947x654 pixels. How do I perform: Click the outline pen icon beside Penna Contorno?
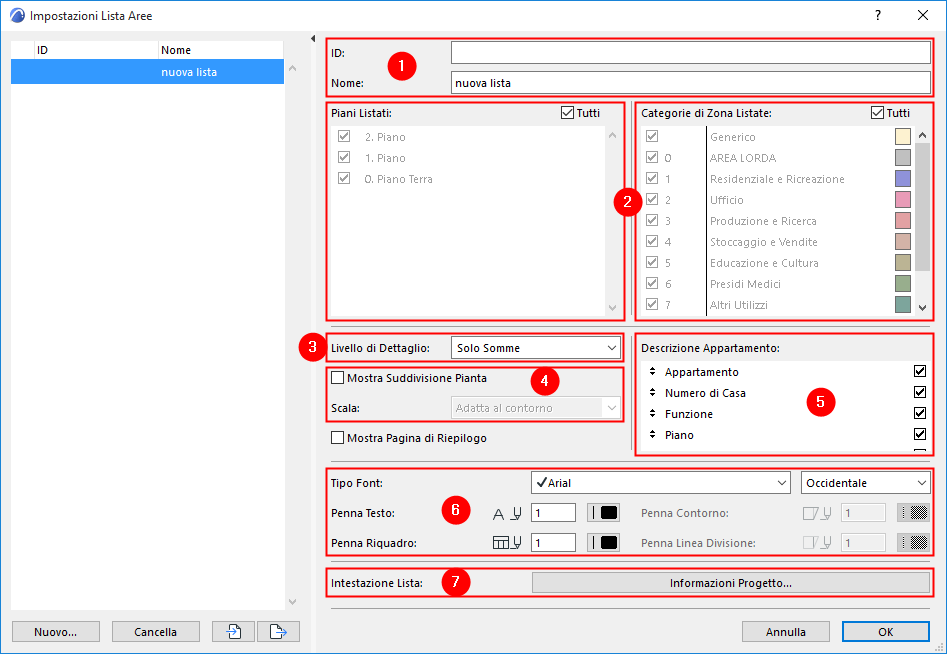coord(817,513)
